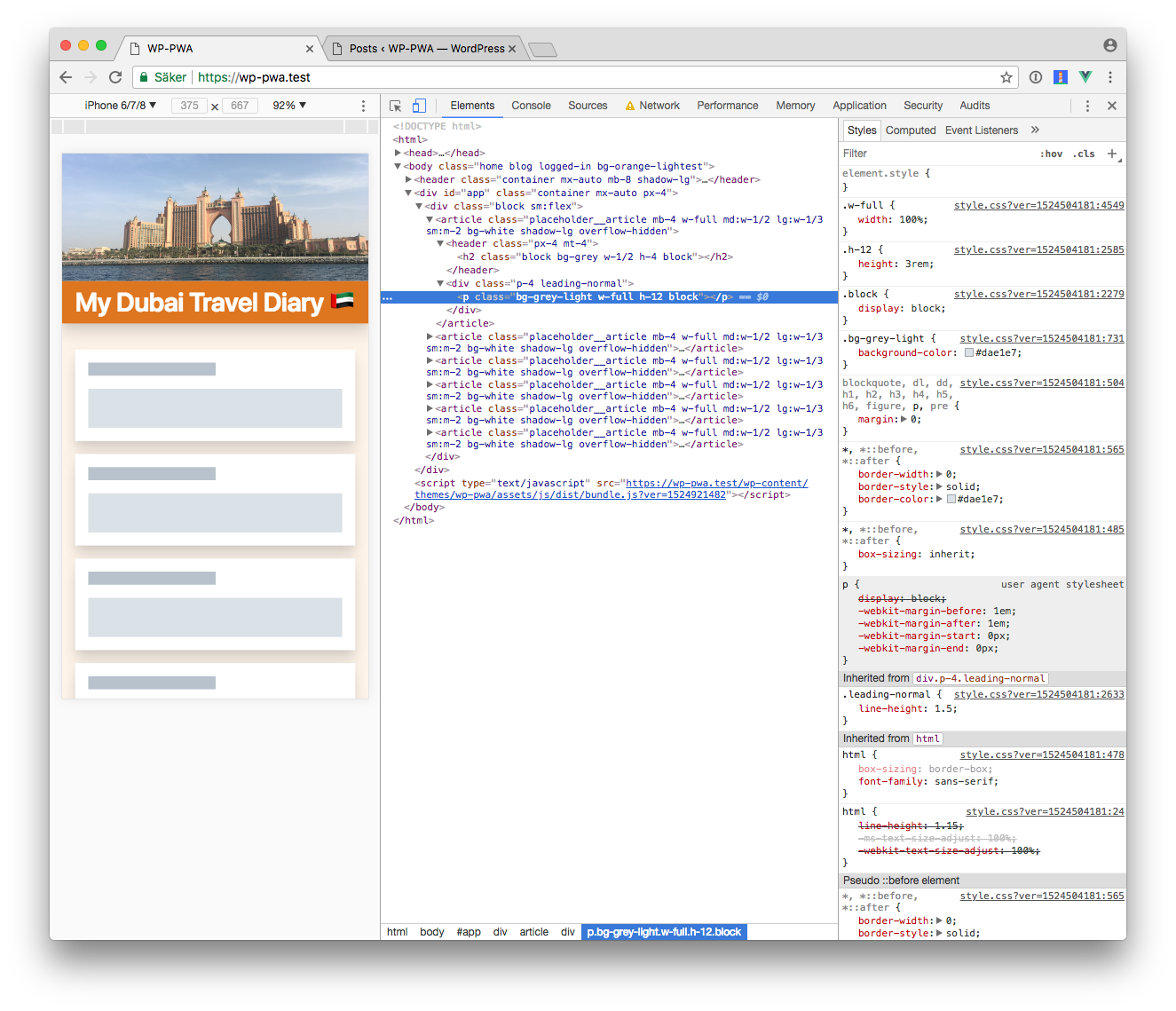Go back to the previous page
The image size is (1176, 1011).
coord(66,77)
